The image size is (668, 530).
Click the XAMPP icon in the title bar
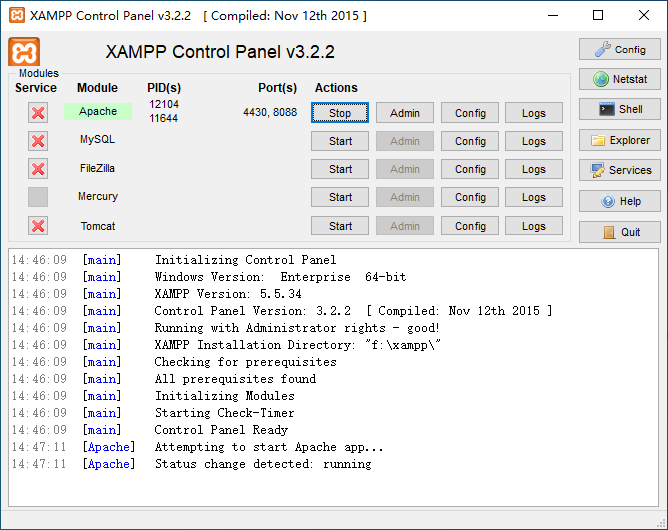point(17,15)
